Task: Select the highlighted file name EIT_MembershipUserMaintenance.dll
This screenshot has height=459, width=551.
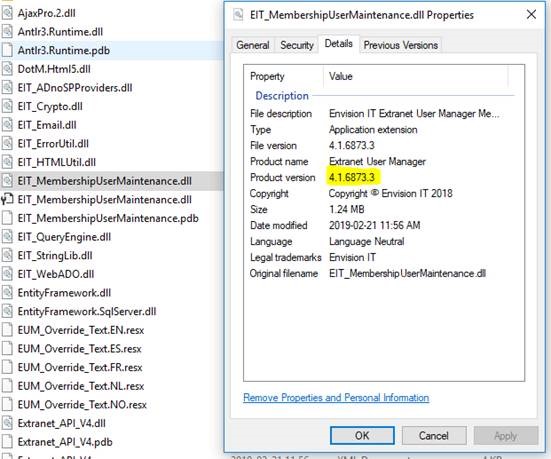Action: (104, 181)
